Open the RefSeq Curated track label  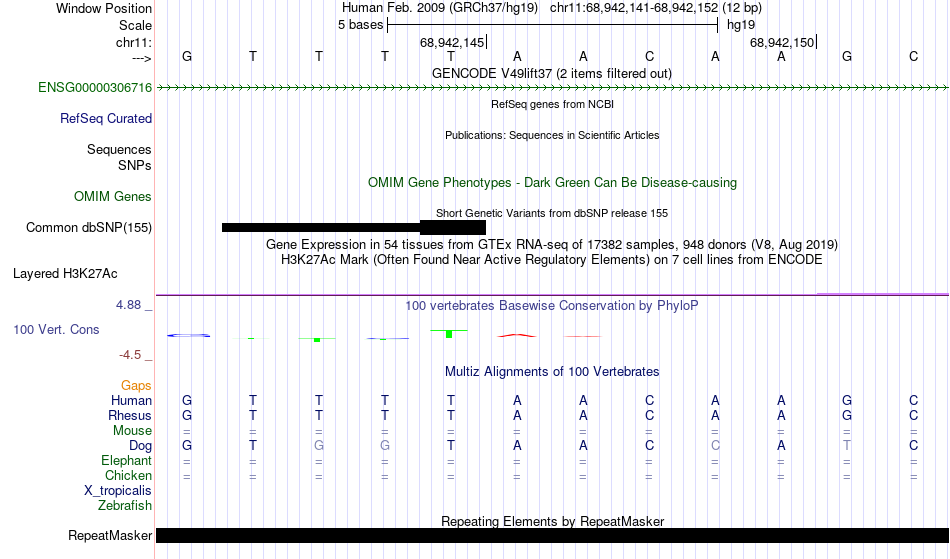(x=106, y=119)
